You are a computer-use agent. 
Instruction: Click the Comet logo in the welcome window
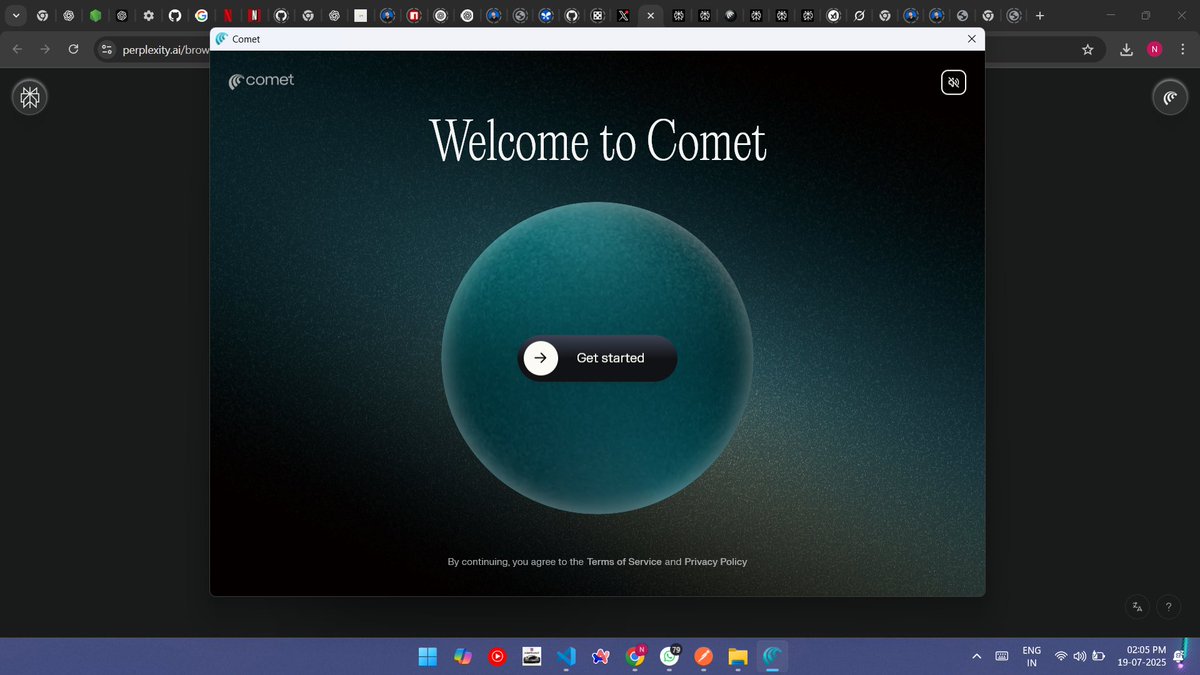[x=261, y=80]
